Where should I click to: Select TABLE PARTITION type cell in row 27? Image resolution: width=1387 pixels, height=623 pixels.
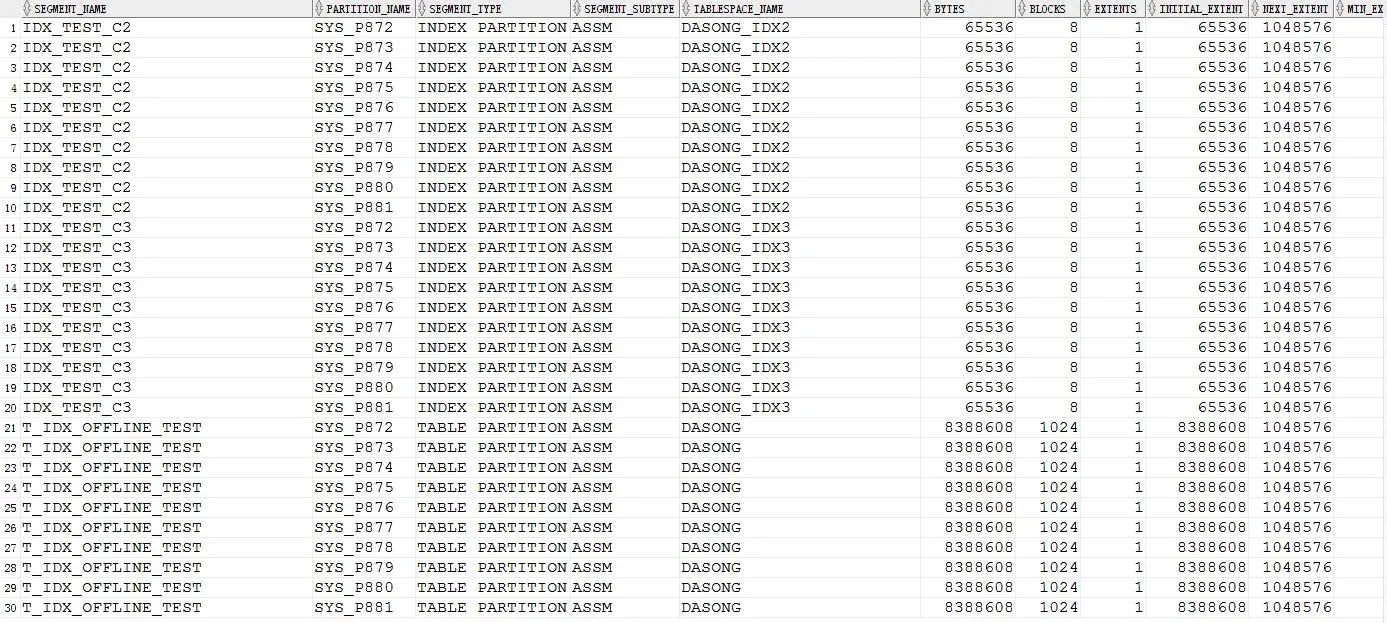click(x=492, y=547)
